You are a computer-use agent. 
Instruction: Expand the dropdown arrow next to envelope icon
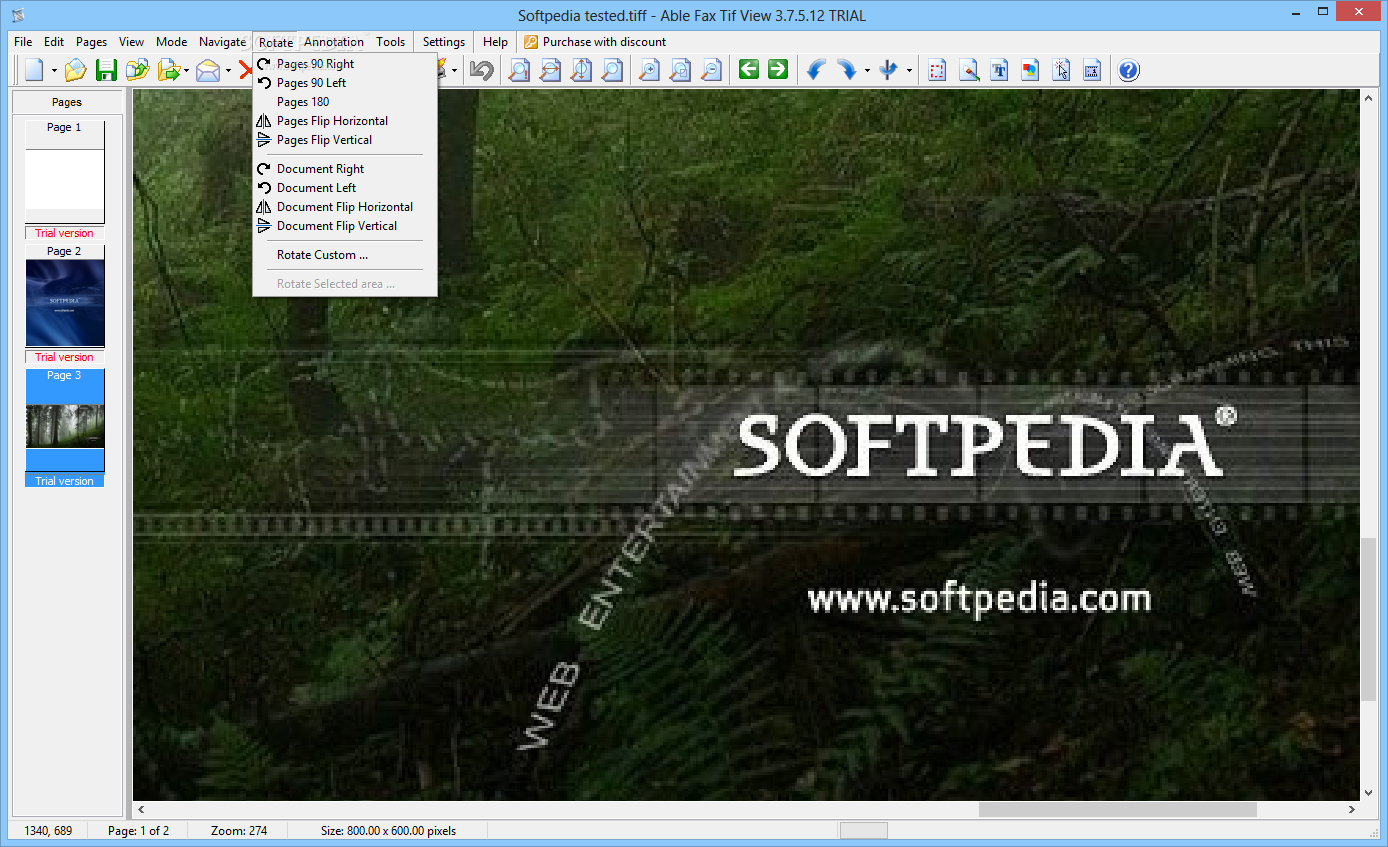coord(228,71)
